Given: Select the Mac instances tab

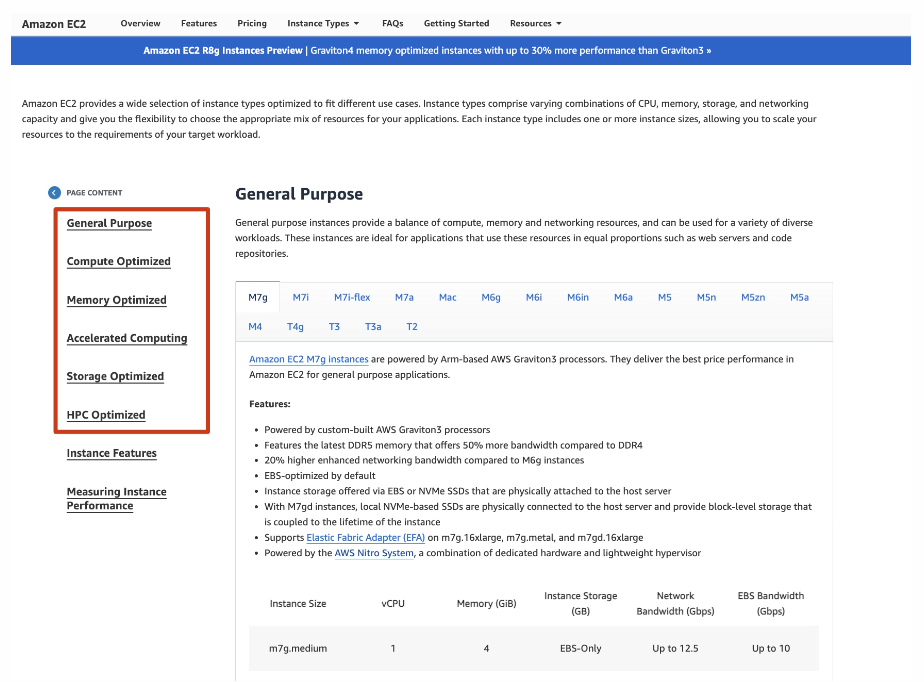Looking at the screenshot, I should pyautogui.click(x=447, y=297).
